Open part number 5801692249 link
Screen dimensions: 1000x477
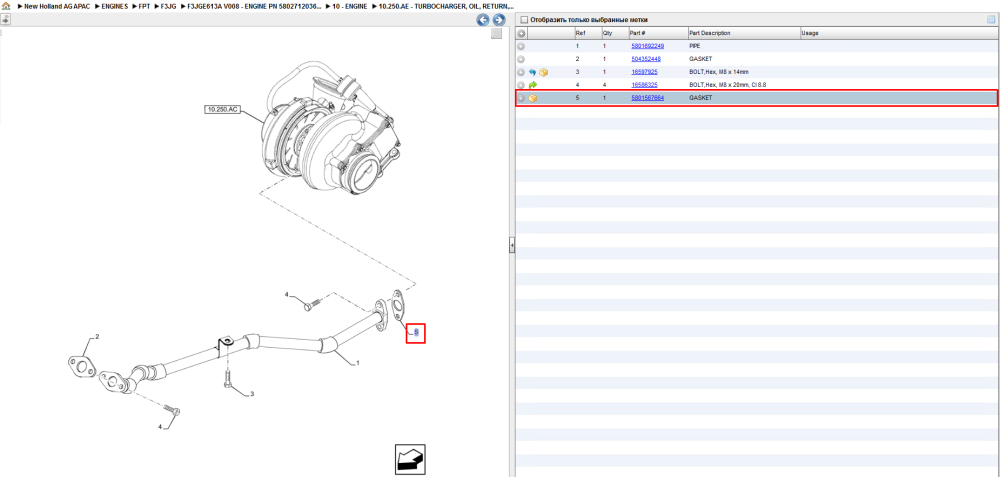pos(647,47)
